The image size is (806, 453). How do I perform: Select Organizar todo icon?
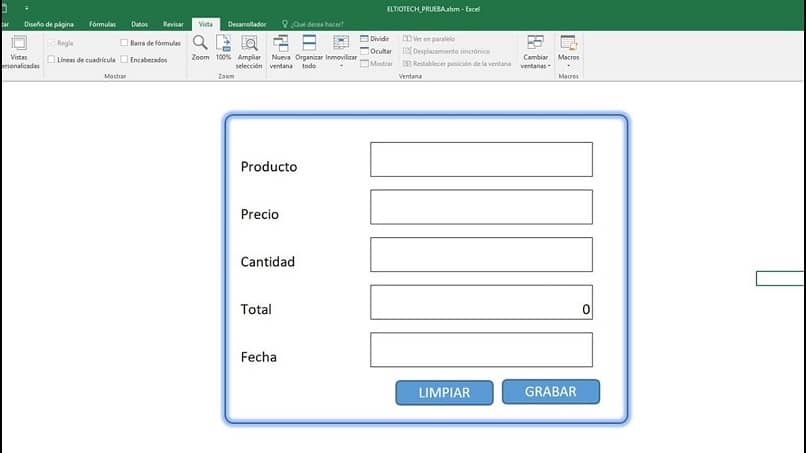tap(309, 52)
